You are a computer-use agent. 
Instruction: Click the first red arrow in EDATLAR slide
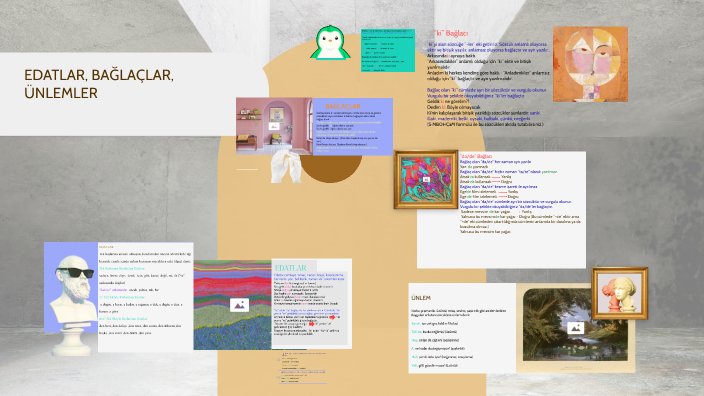(333, 317)
